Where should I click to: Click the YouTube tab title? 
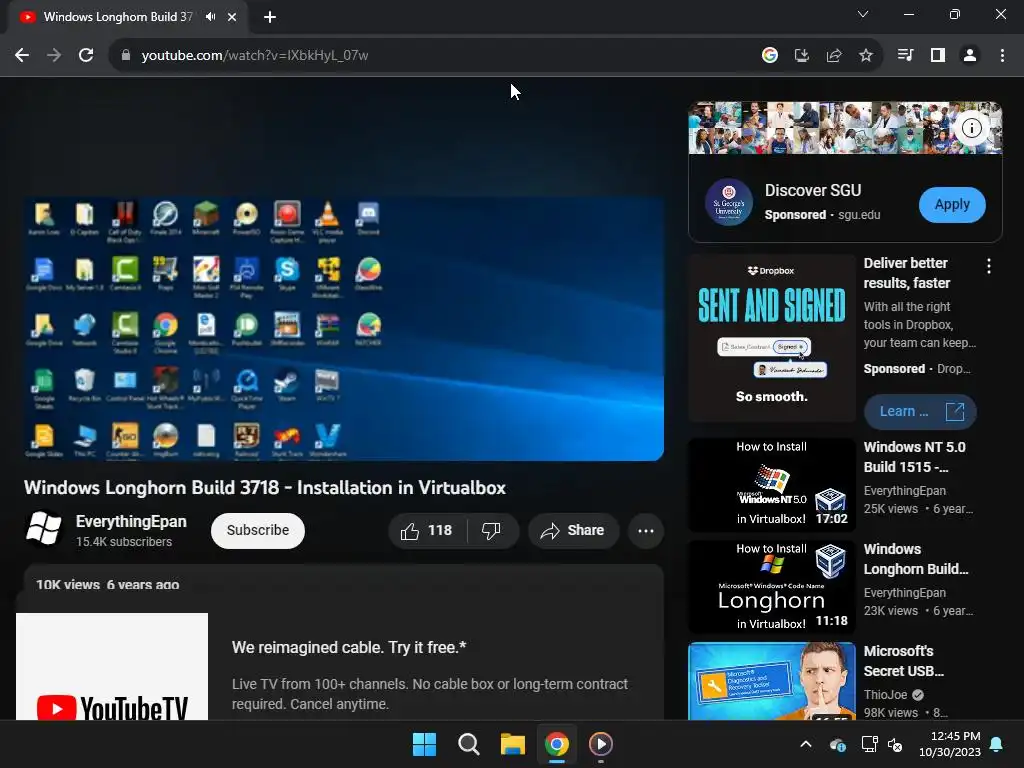[x=118, y=17]
